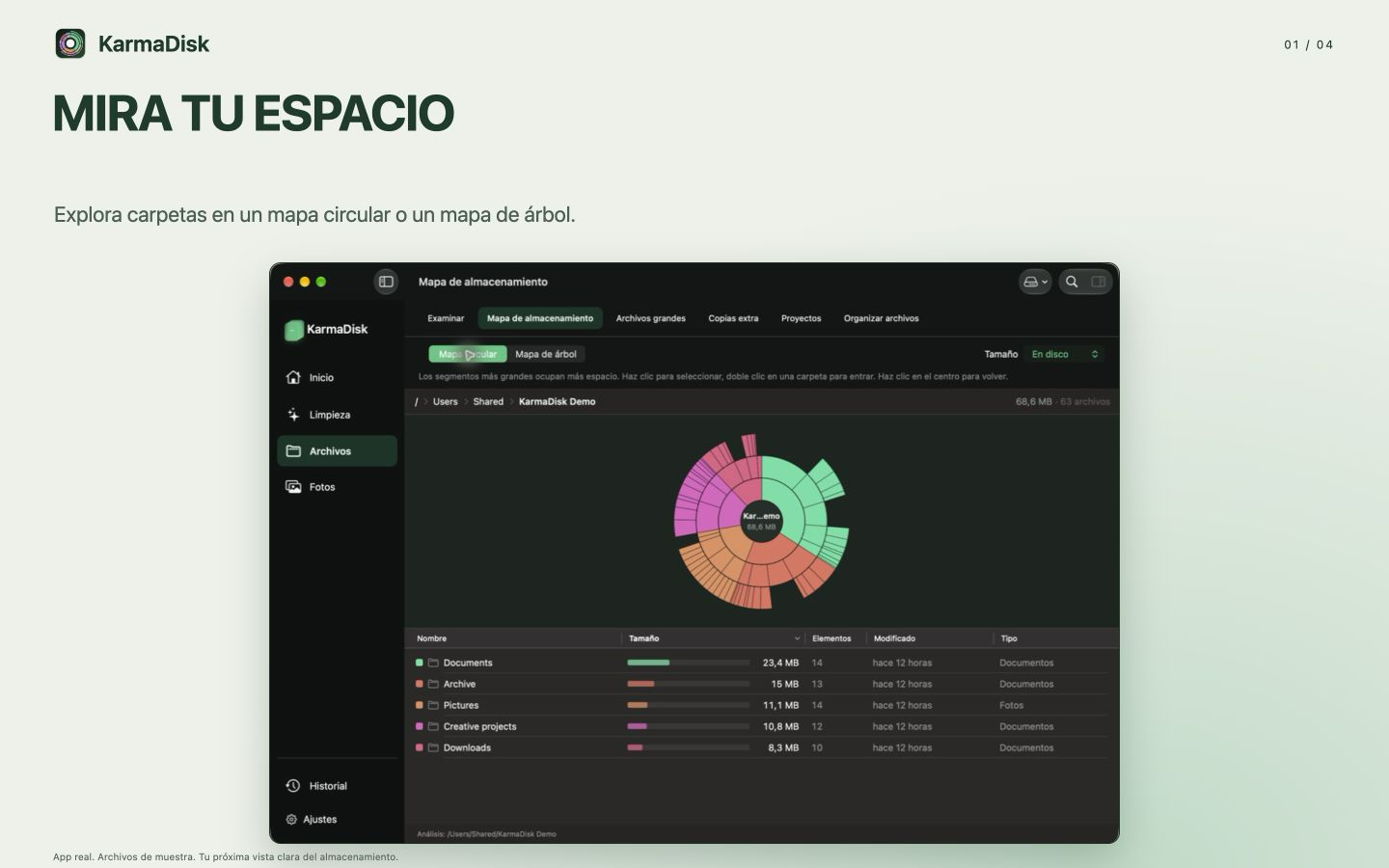Open the Proyectos tab

[802, 318]
